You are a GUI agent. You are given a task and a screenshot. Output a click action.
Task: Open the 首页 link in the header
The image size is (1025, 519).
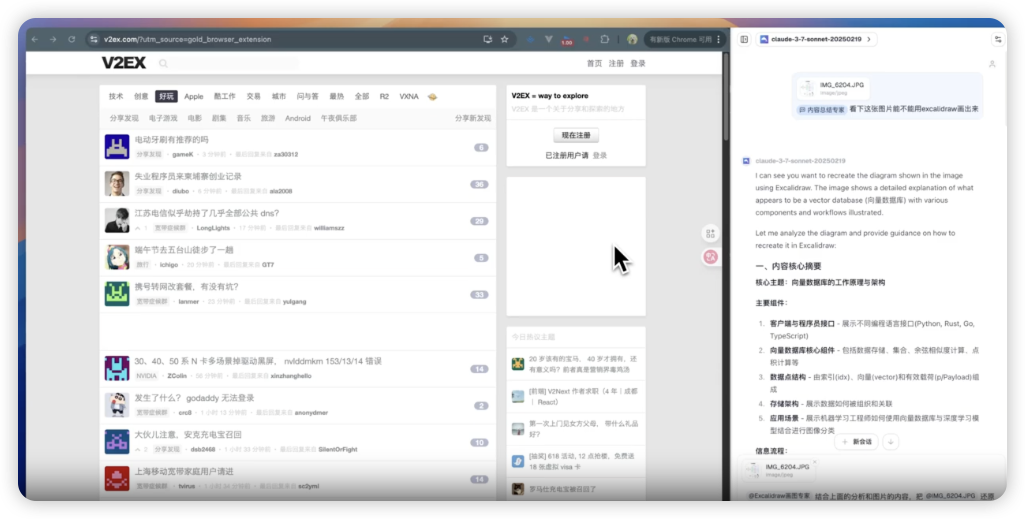[x=594, y=63]
